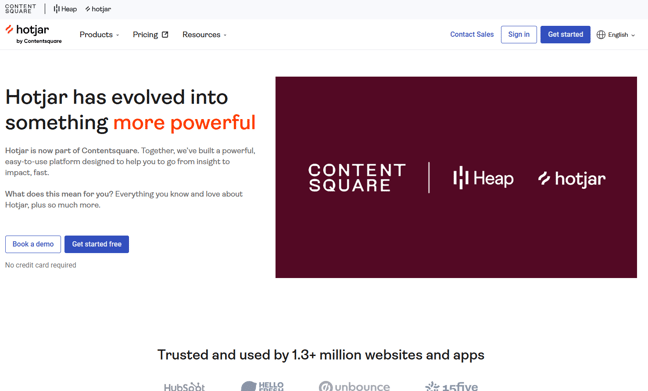Image resolution: width=648 pixels, height=391 pixels.
Task: Click the small hotjar logo in top bar
Action: [98, 9]
